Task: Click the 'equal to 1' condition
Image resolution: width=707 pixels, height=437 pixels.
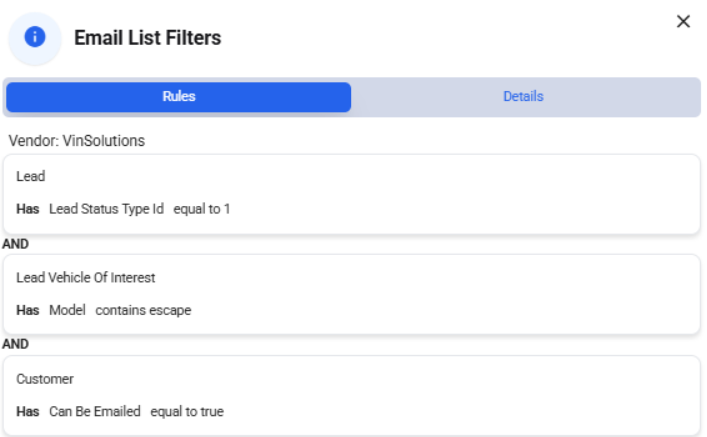Action: tap(202, 209)
